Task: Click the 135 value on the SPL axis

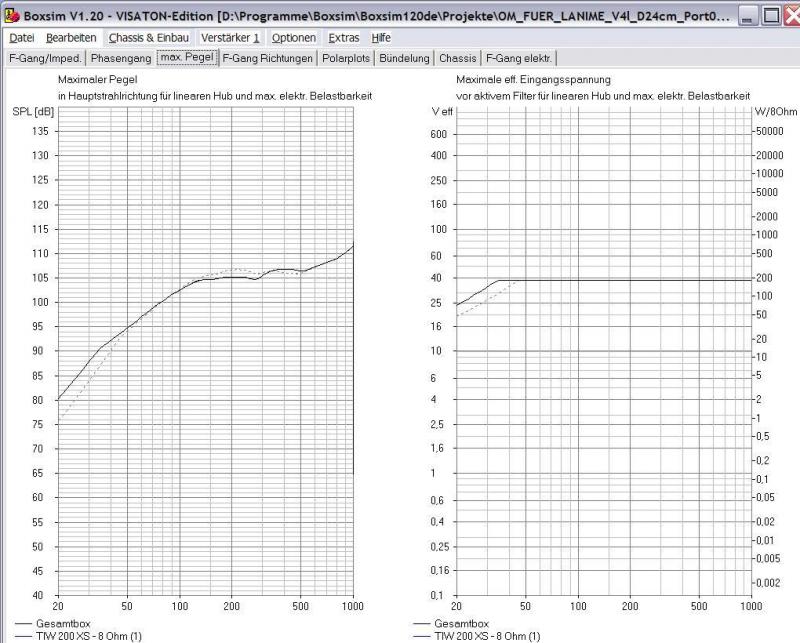Action: [40, 131]
